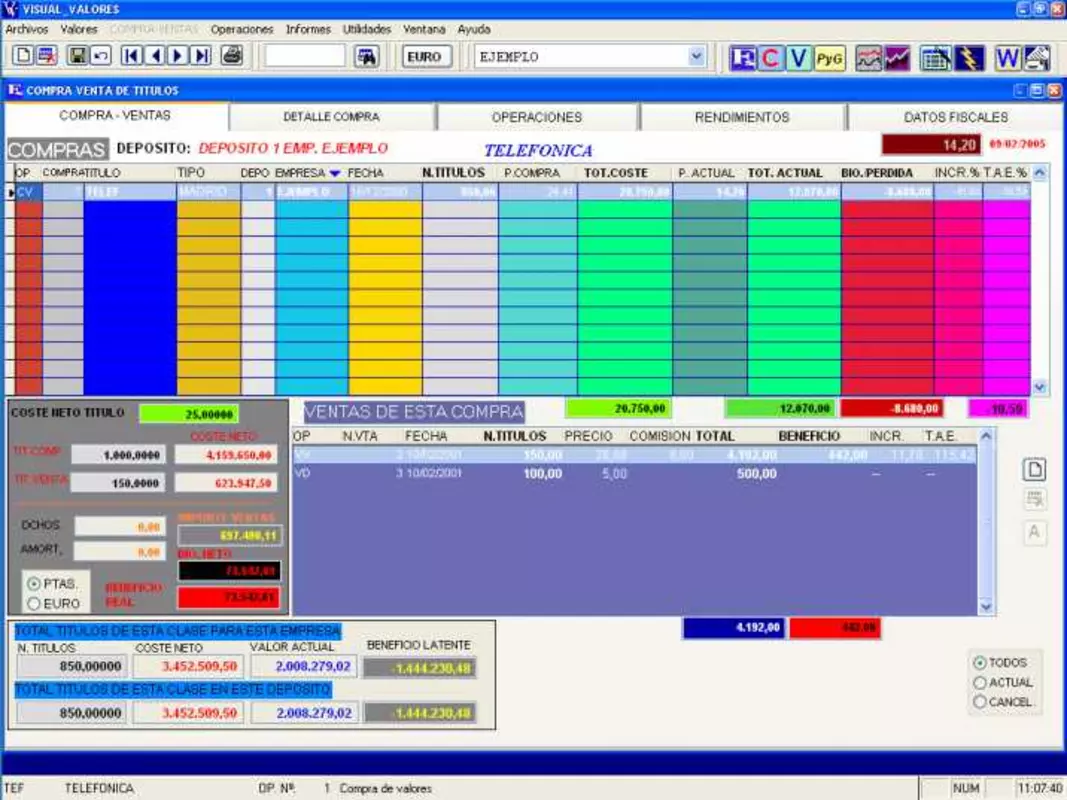Click new sale page icon beside ventas list

pyautogui.click(x=1034, y=469)
